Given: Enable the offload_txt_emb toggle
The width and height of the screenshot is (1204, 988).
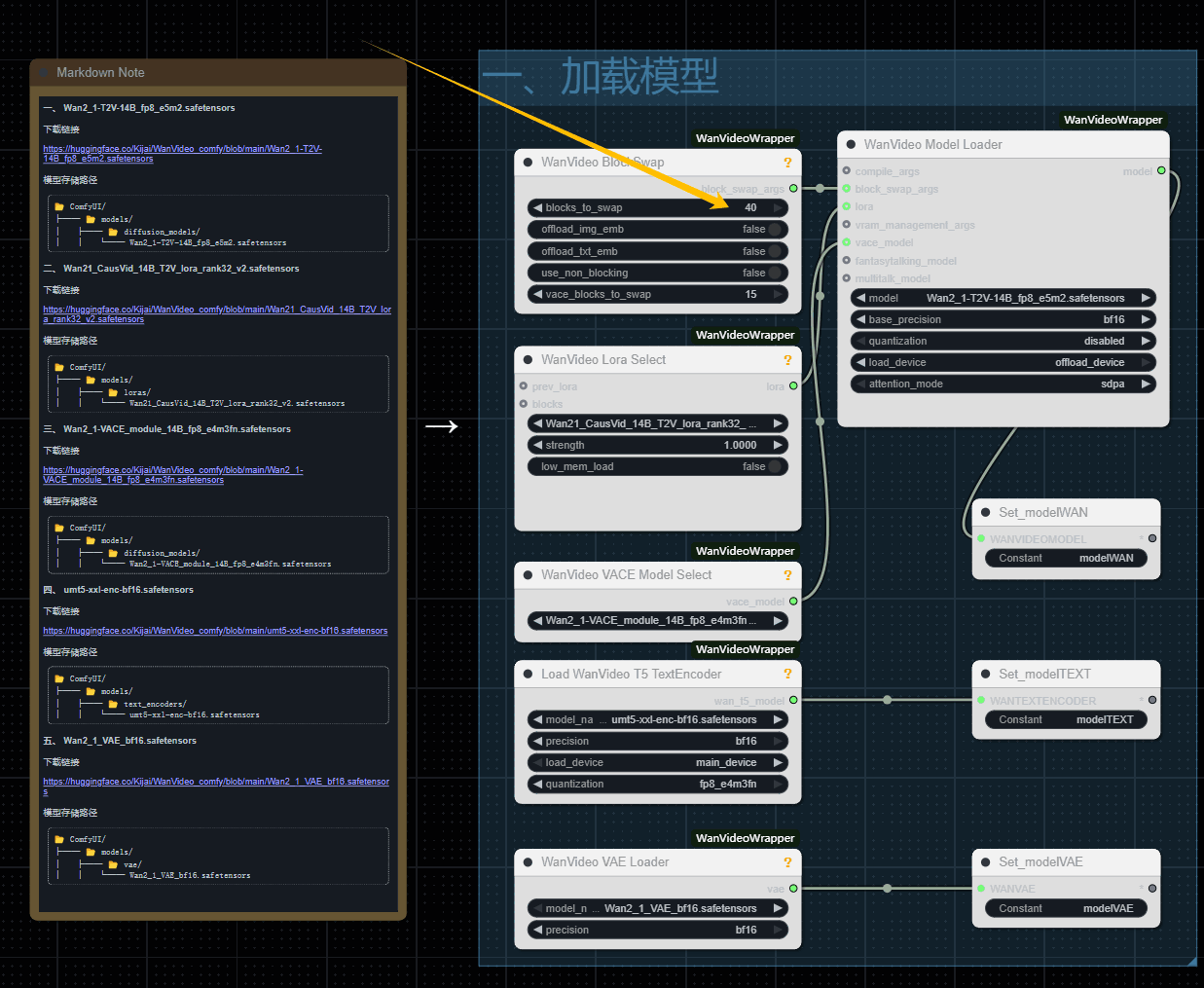Looking at the screenshot, I should click(775, 251).
